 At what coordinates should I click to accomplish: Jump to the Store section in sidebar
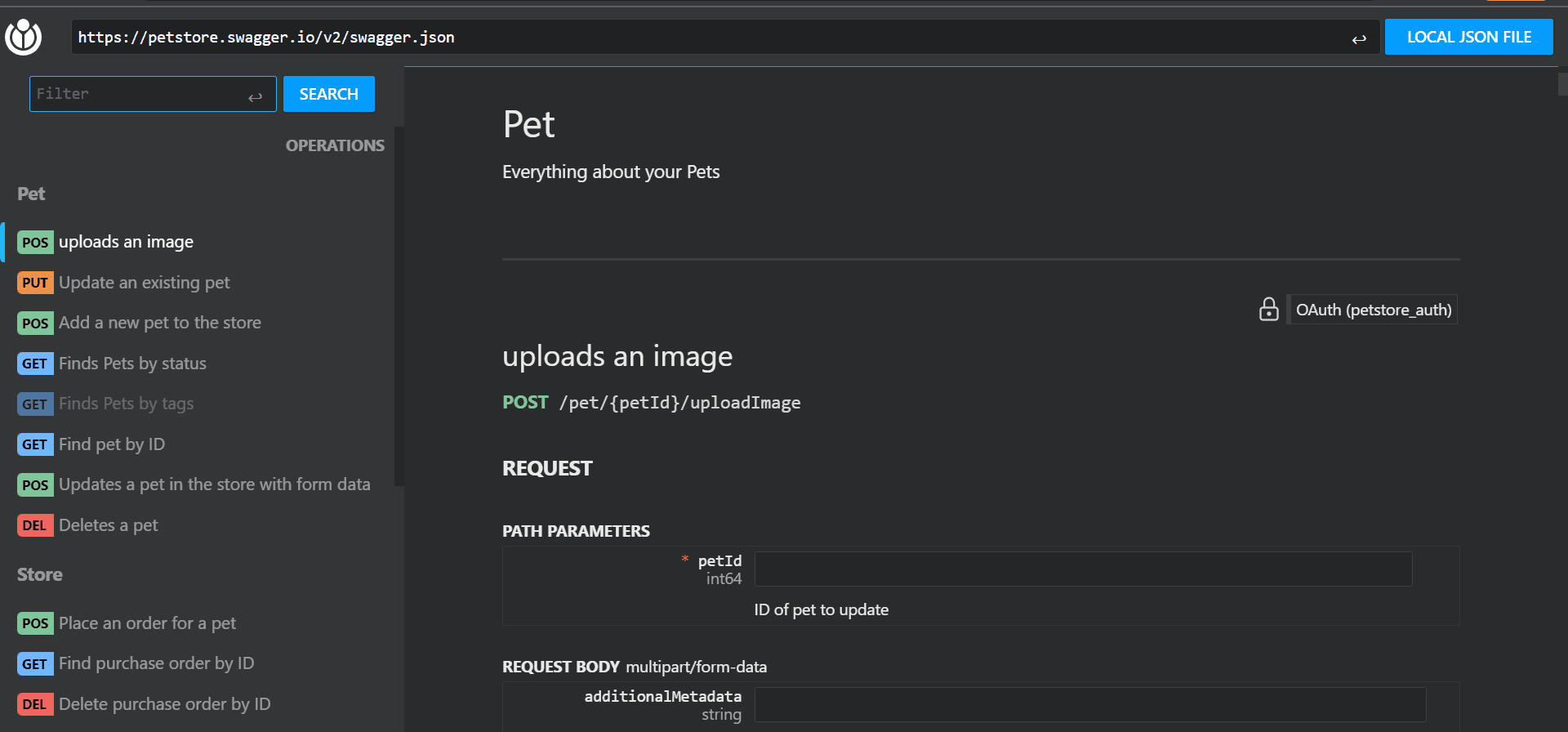point(40,574)
